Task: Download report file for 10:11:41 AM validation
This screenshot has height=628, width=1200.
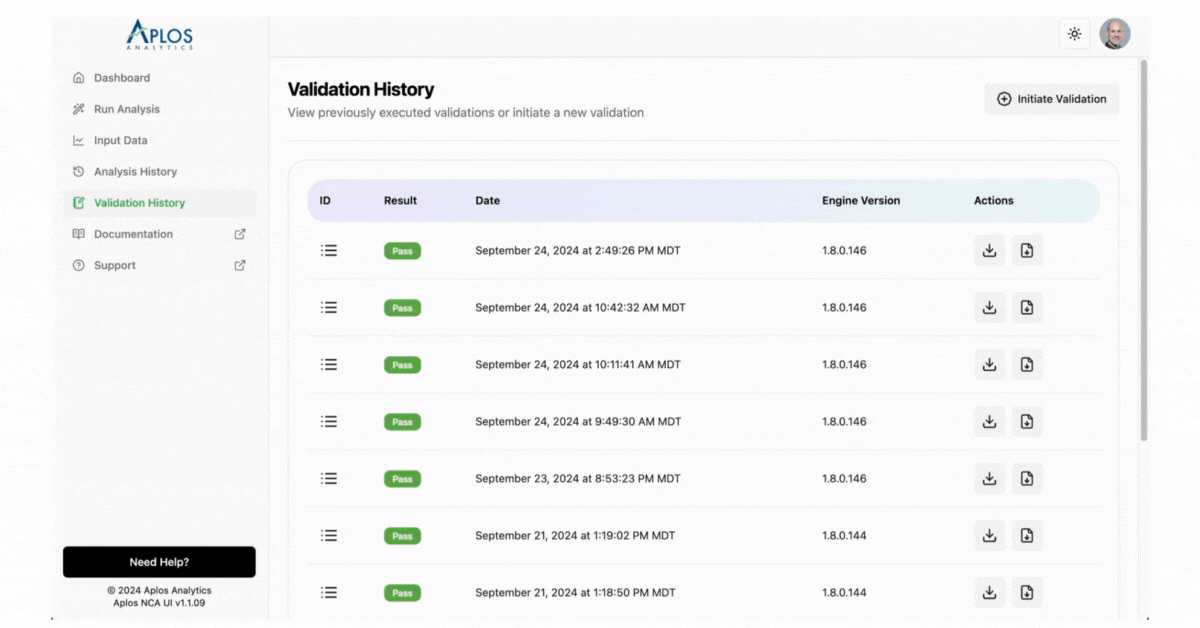Action: pos(1027,364)
